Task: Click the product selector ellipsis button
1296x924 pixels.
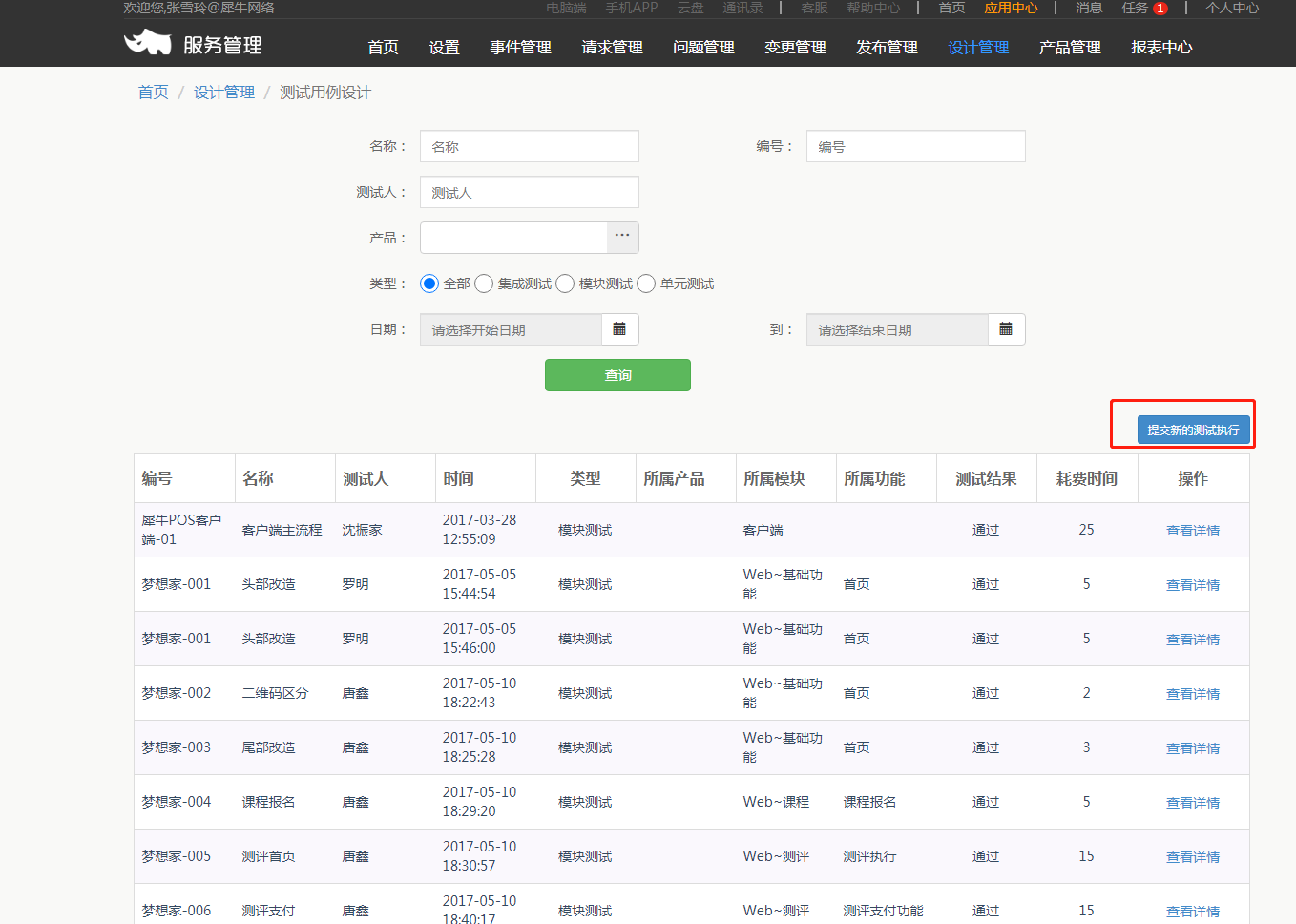Action: 622,238
